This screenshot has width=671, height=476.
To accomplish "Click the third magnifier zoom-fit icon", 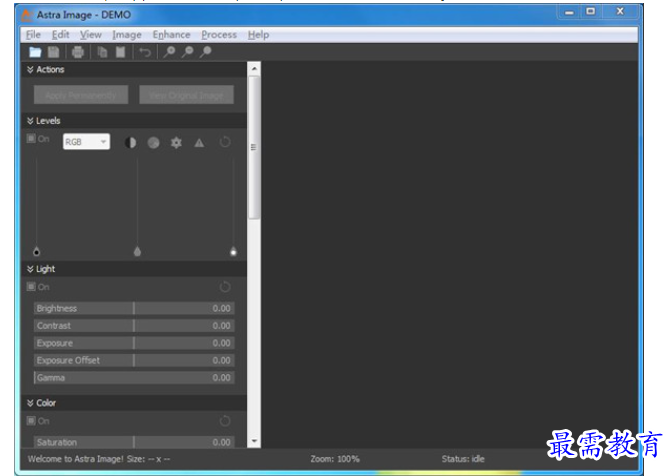I will coord(206,52).
